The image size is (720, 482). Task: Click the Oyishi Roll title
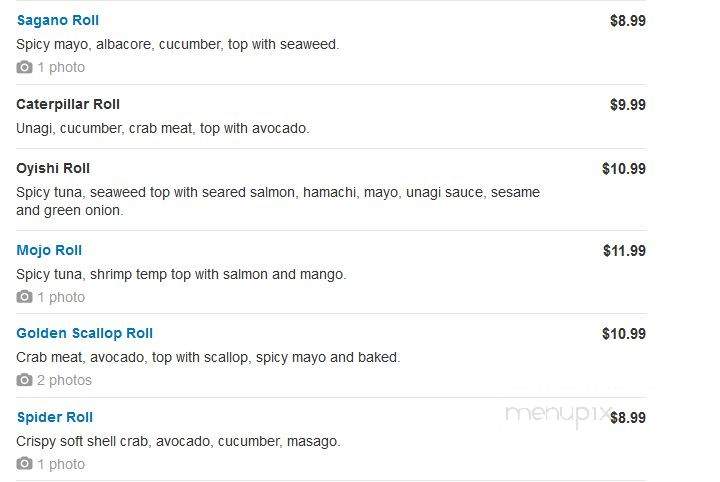53,168
